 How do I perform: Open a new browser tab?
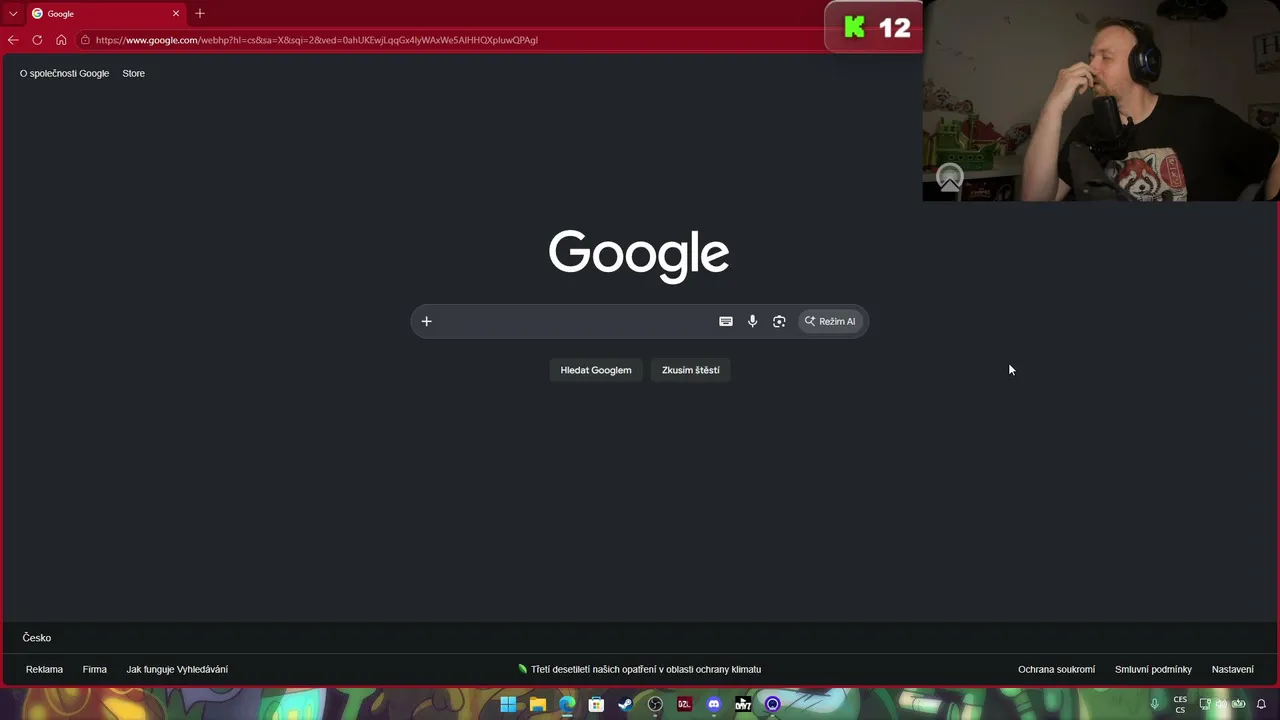tap(200, 14)
